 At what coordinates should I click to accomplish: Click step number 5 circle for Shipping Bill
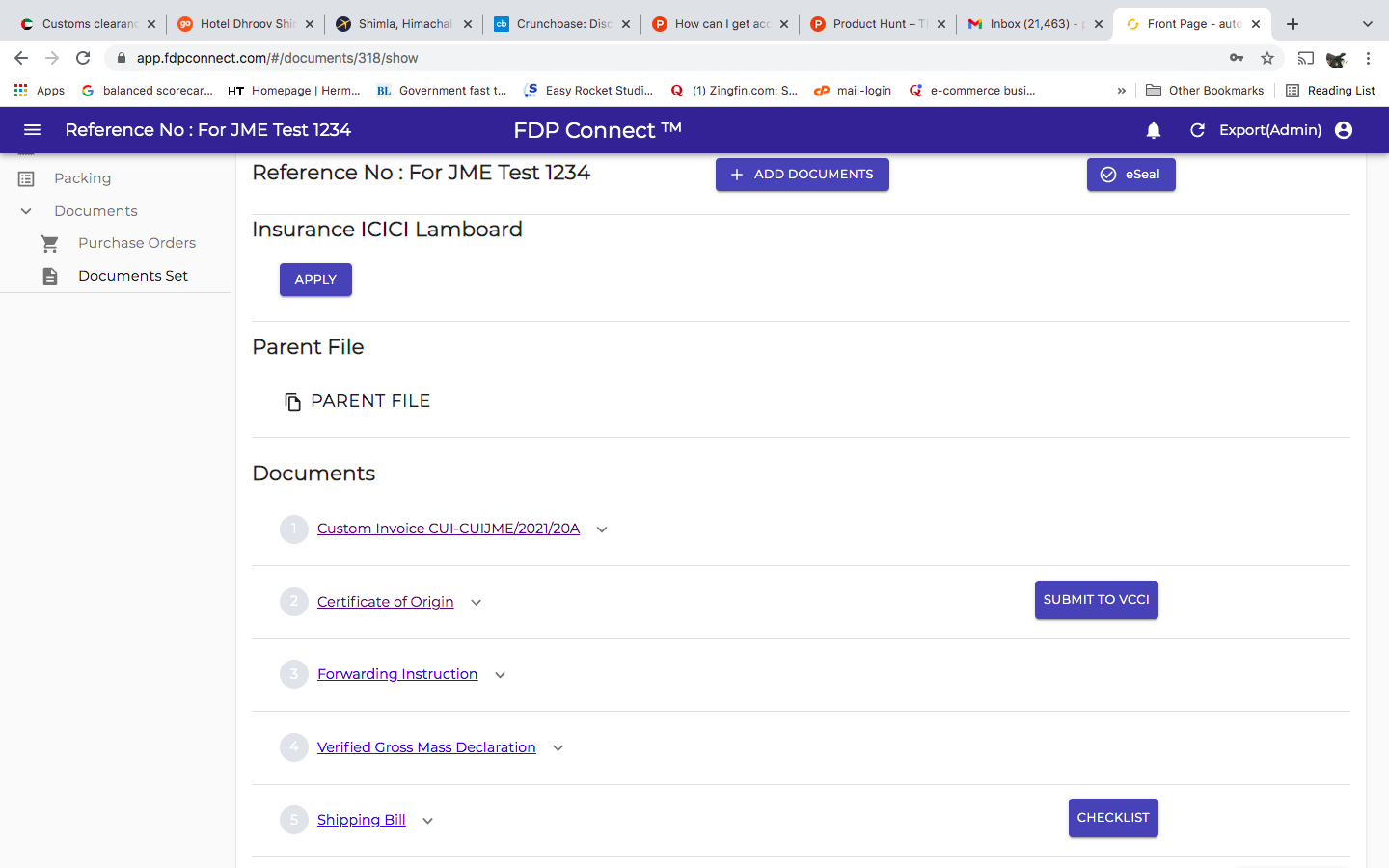point(294,820)
